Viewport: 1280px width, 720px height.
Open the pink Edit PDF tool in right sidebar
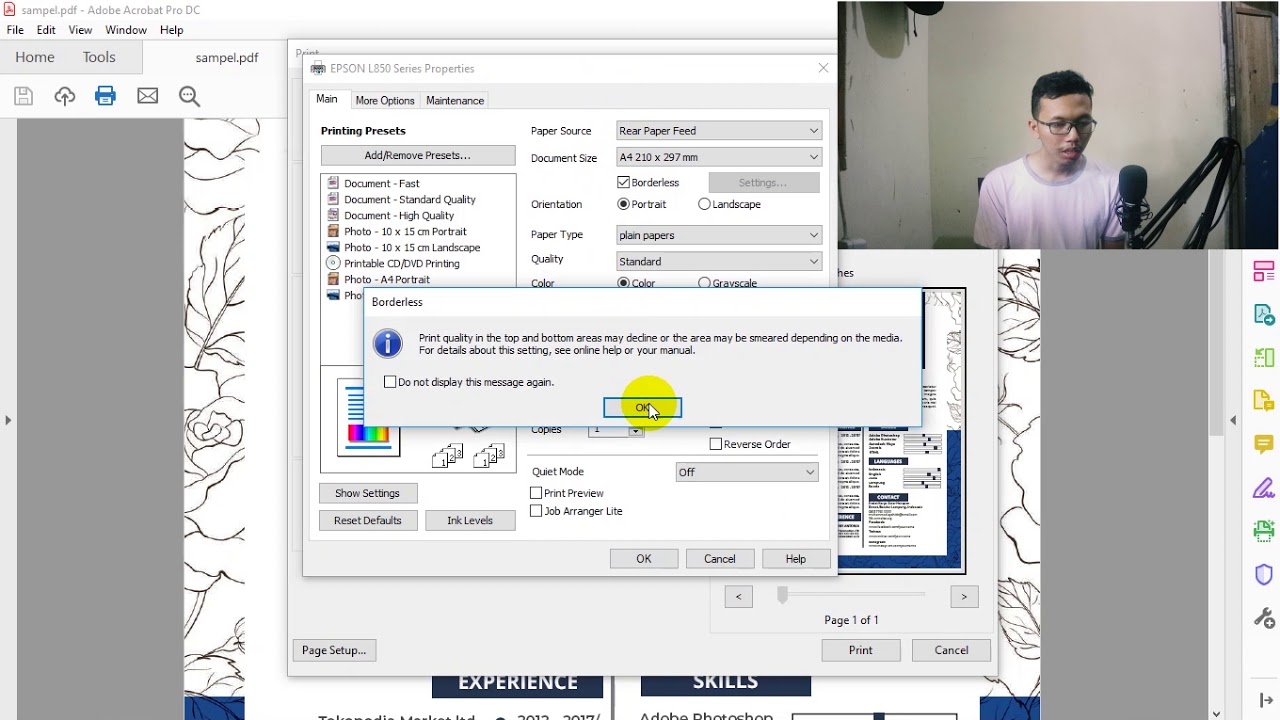1263,272
